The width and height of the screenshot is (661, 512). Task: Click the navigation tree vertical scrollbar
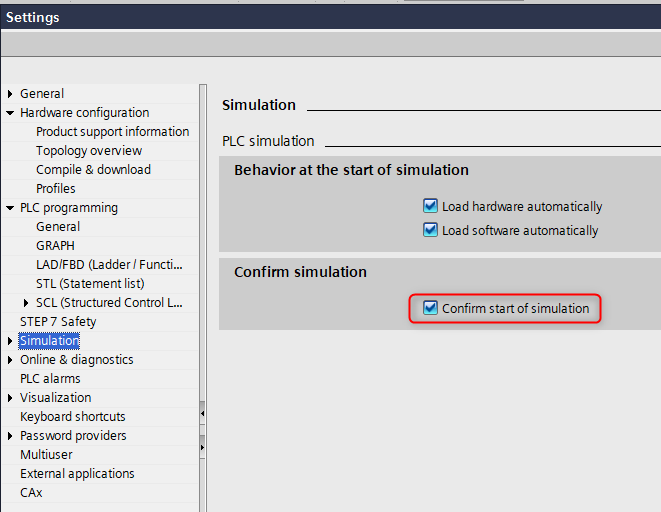[203, 250]
